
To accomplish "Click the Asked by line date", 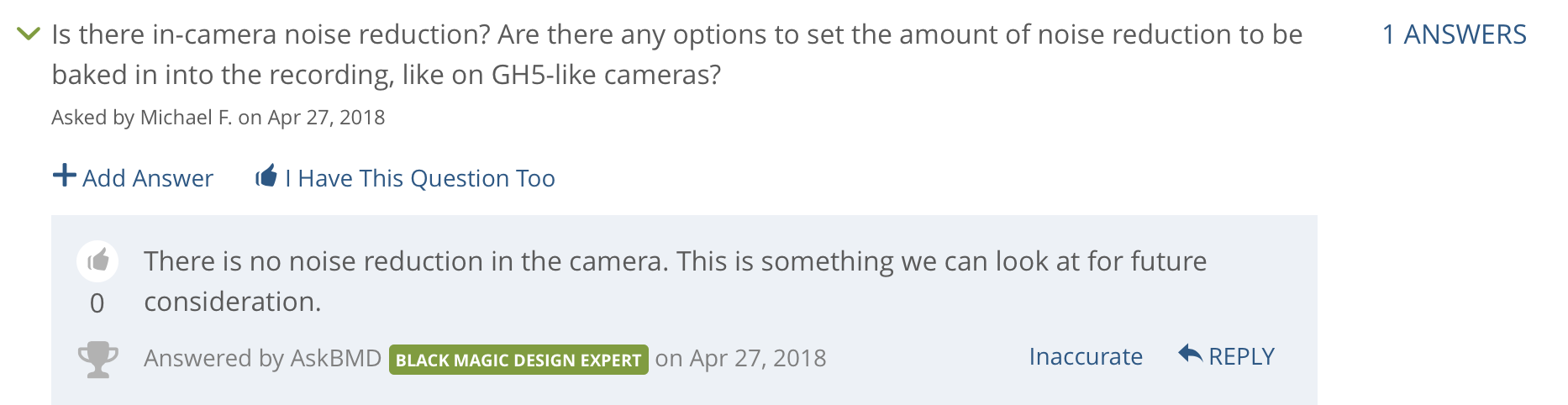I will (x=326, y=118).
